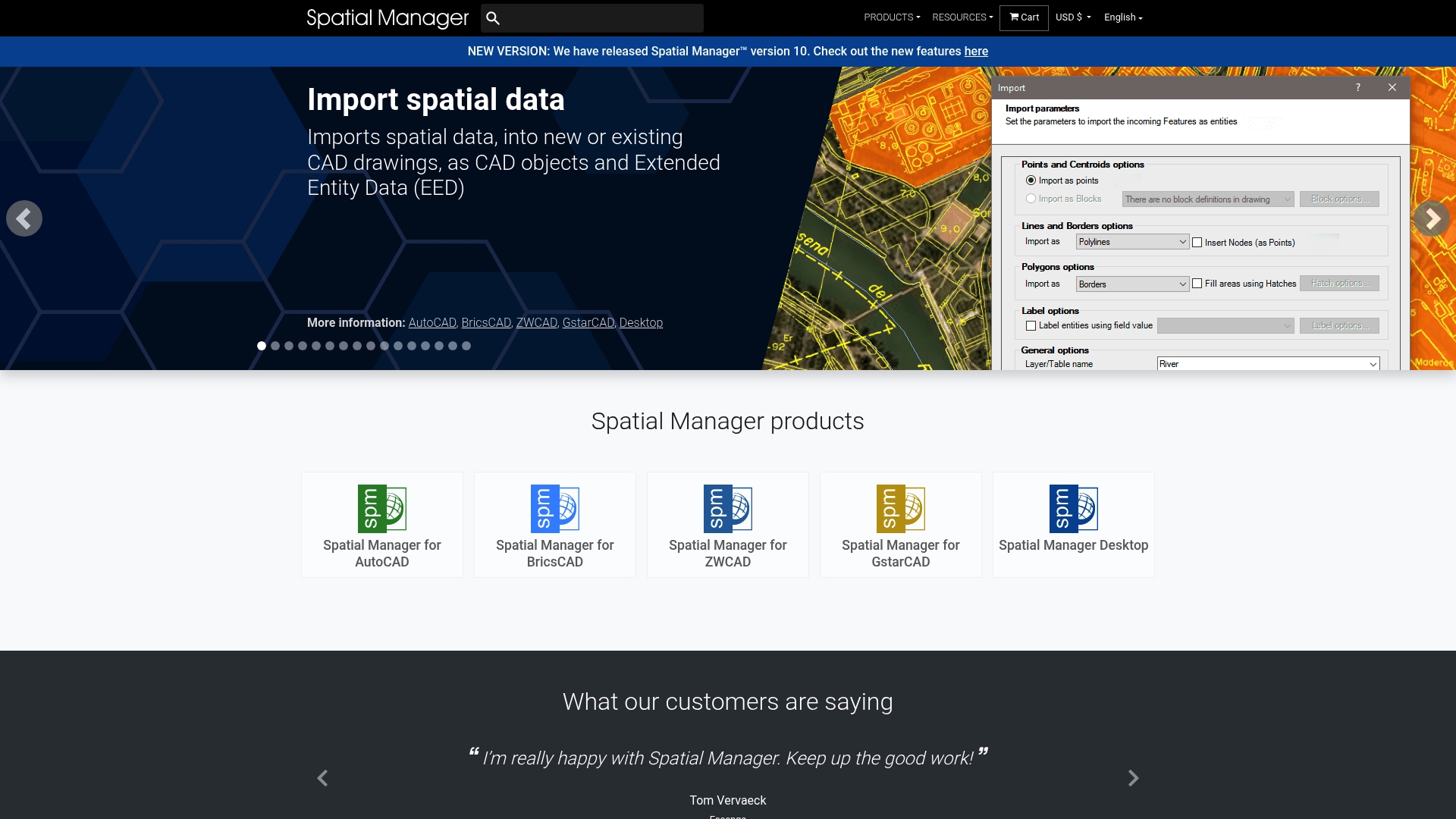Open the ZWCAD more information link
1456x819 pixels.
click(536, 323)
